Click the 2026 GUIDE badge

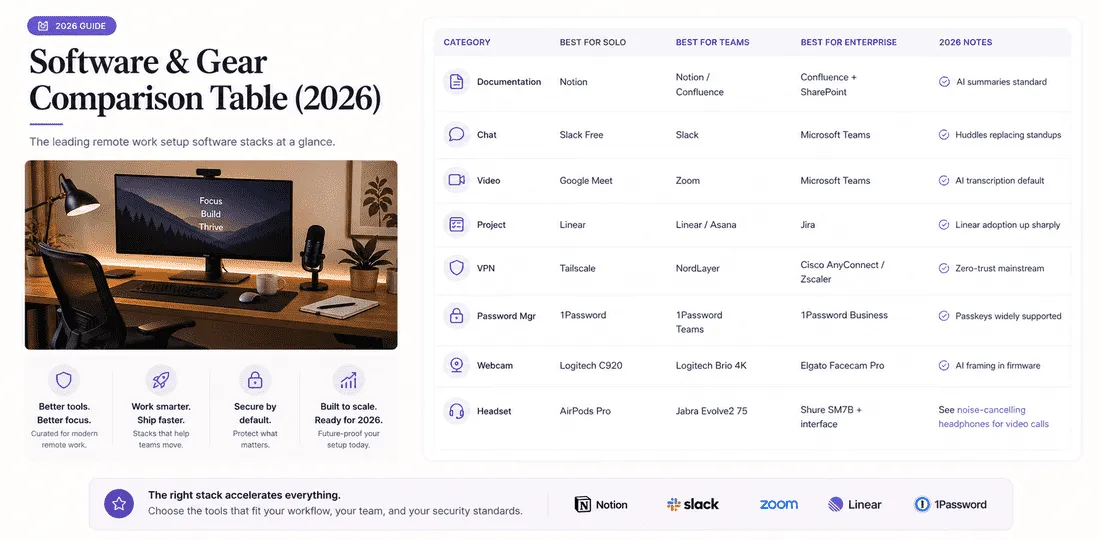[x=72, y=26]
